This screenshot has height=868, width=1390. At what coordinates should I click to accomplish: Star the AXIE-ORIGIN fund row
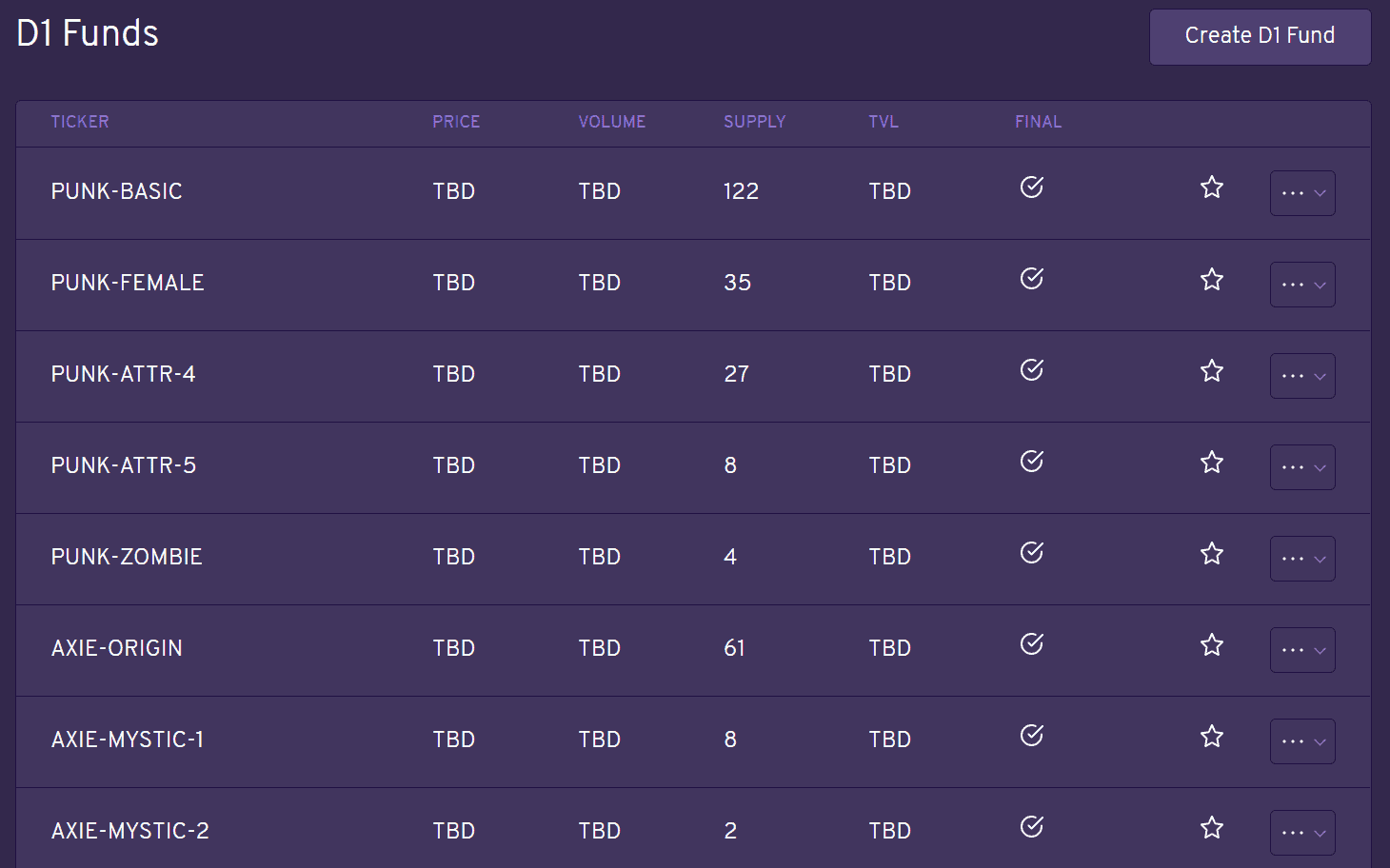tap(1211, 644)
